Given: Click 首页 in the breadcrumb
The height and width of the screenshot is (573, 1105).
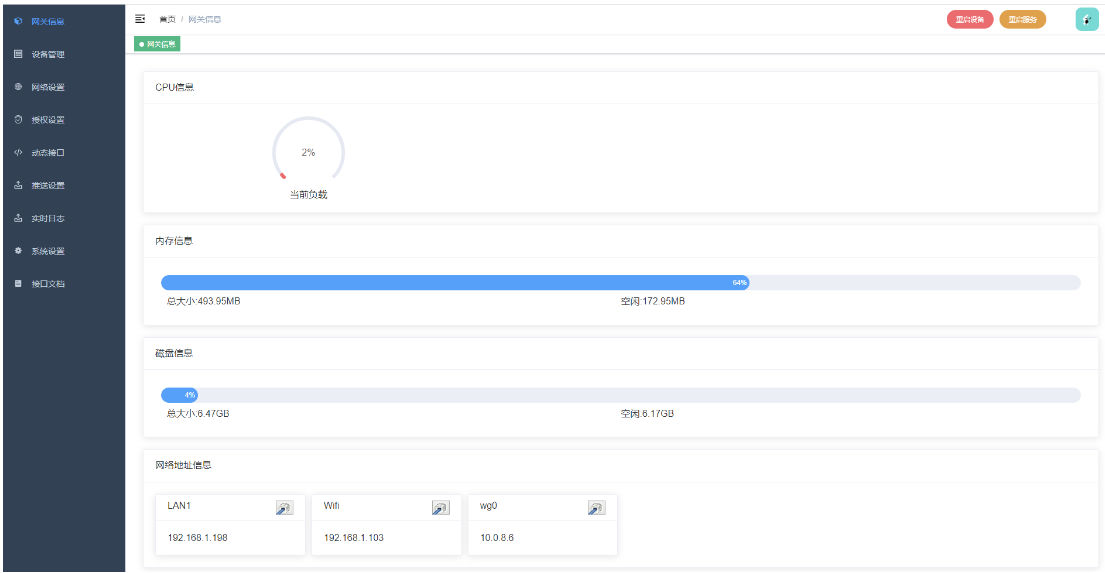Looking at the screenshot, I should click(166, 19).
